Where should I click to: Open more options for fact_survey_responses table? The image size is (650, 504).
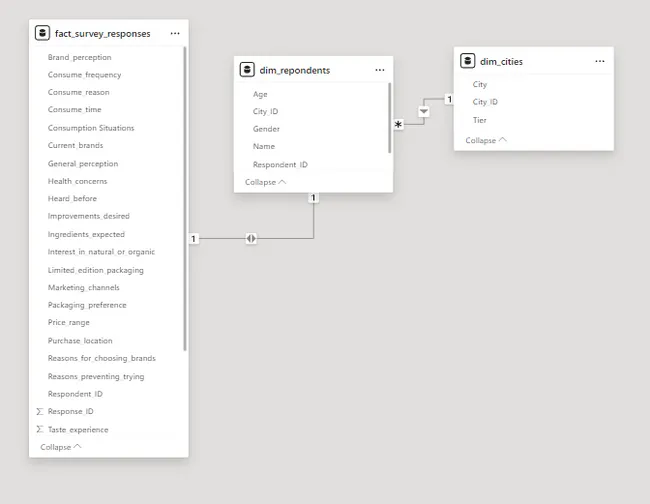175,33
